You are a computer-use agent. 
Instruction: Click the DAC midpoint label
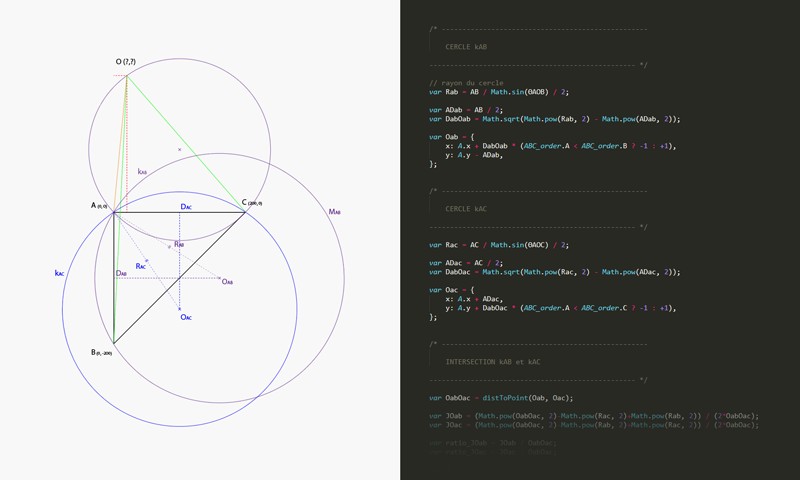[185, 207]
